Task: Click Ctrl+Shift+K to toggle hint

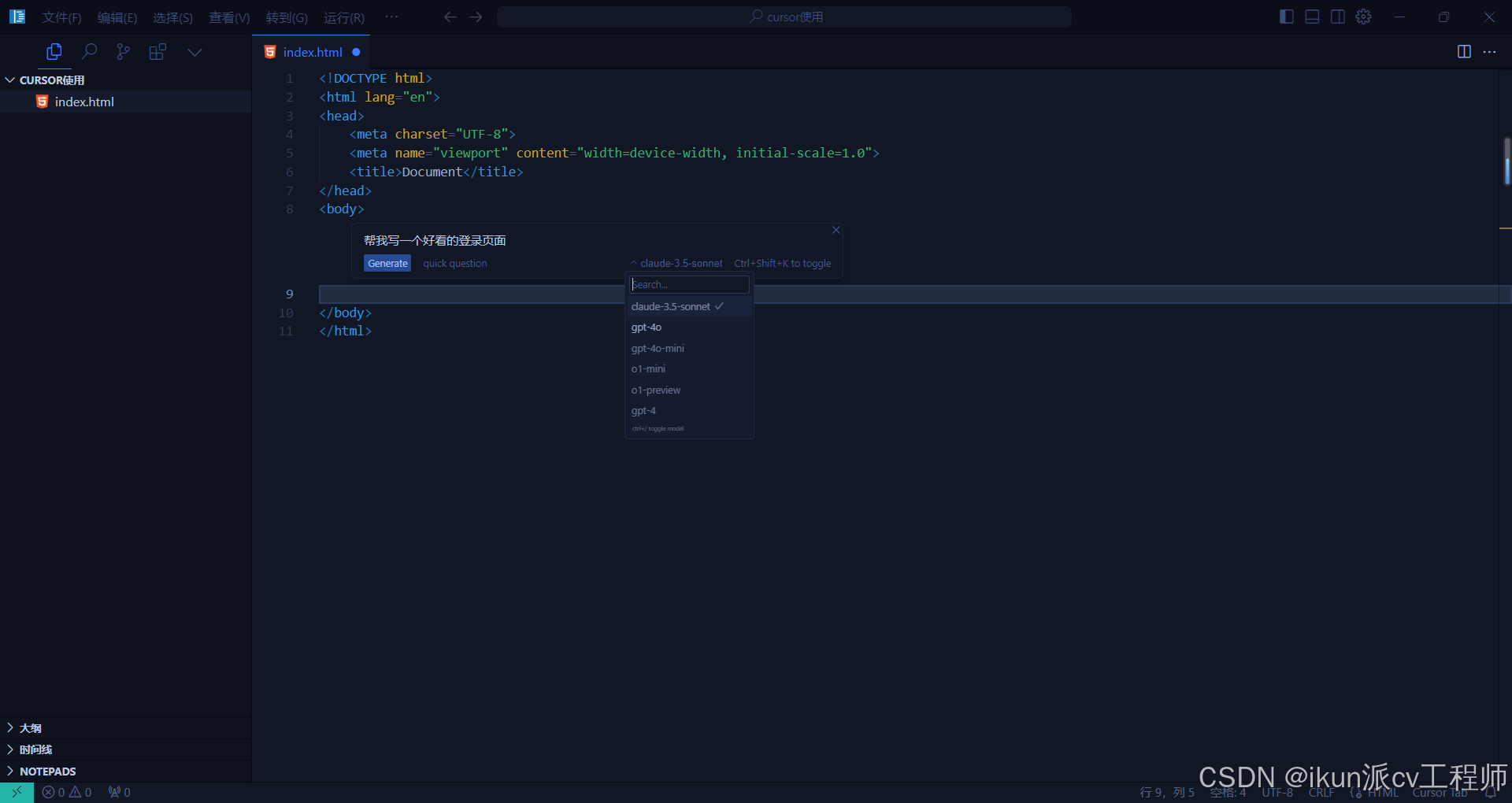Action: click(x=783, y=264)
